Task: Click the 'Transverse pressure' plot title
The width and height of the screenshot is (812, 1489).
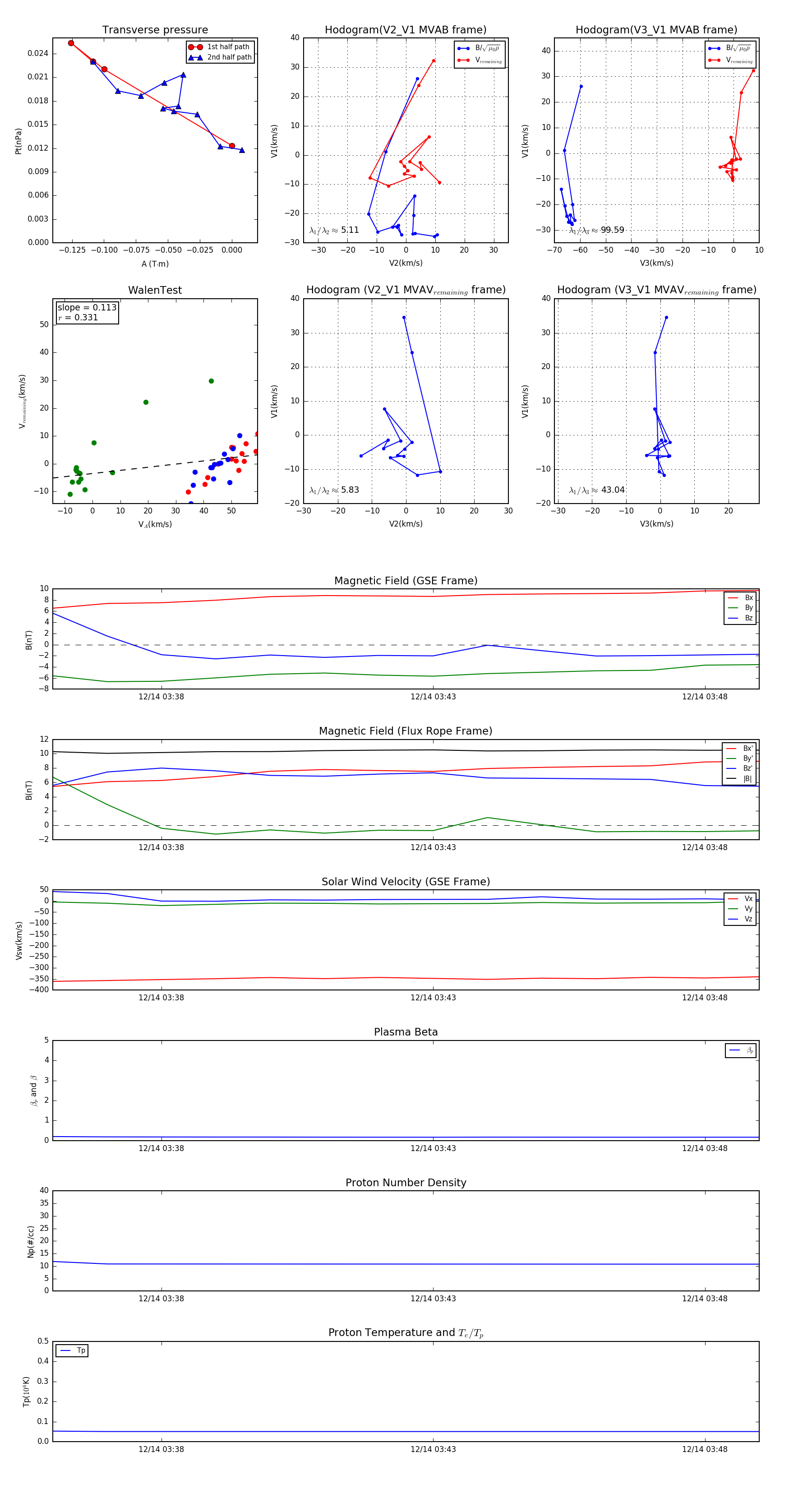Action: click(155, 30)
